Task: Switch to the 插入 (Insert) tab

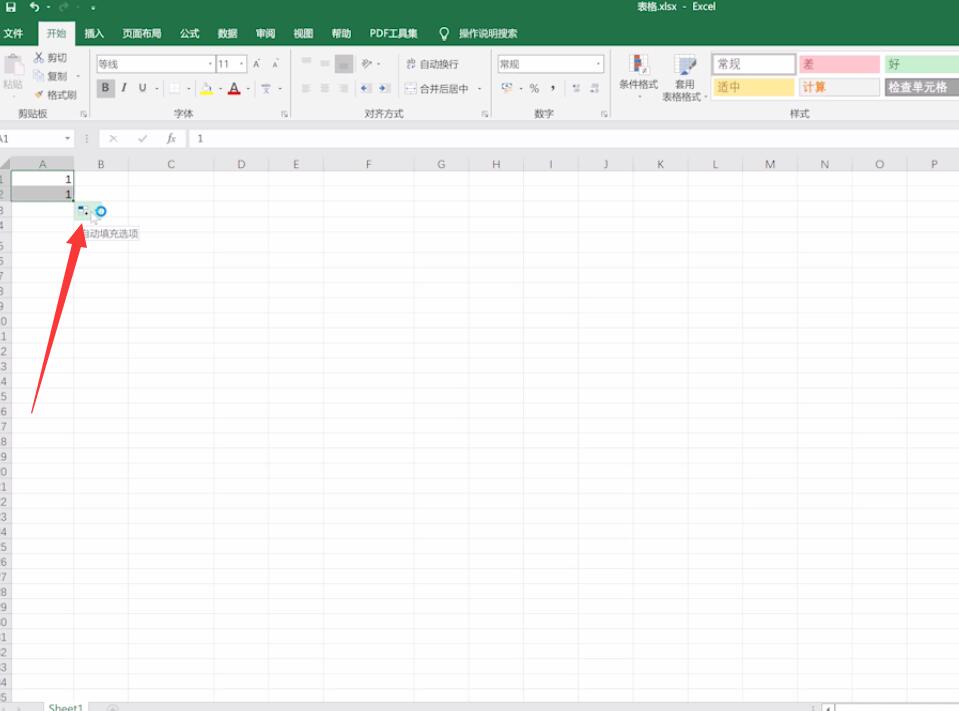Action: tap(94, 34)
